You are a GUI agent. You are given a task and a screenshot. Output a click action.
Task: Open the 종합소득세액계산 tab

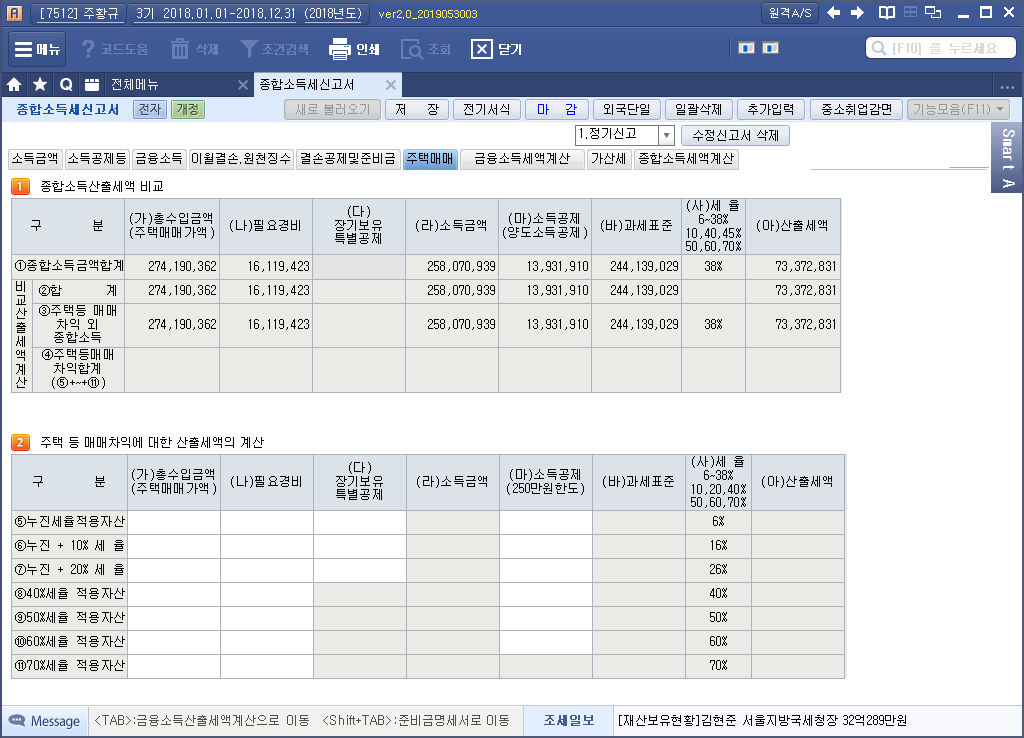686,159
